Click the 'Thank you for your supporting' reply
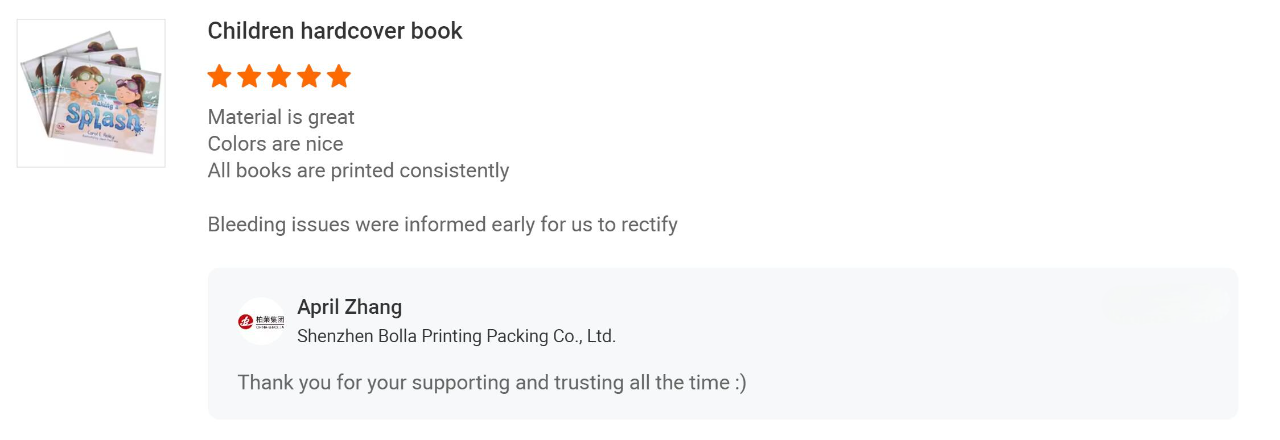 click(x=492, y=383)
